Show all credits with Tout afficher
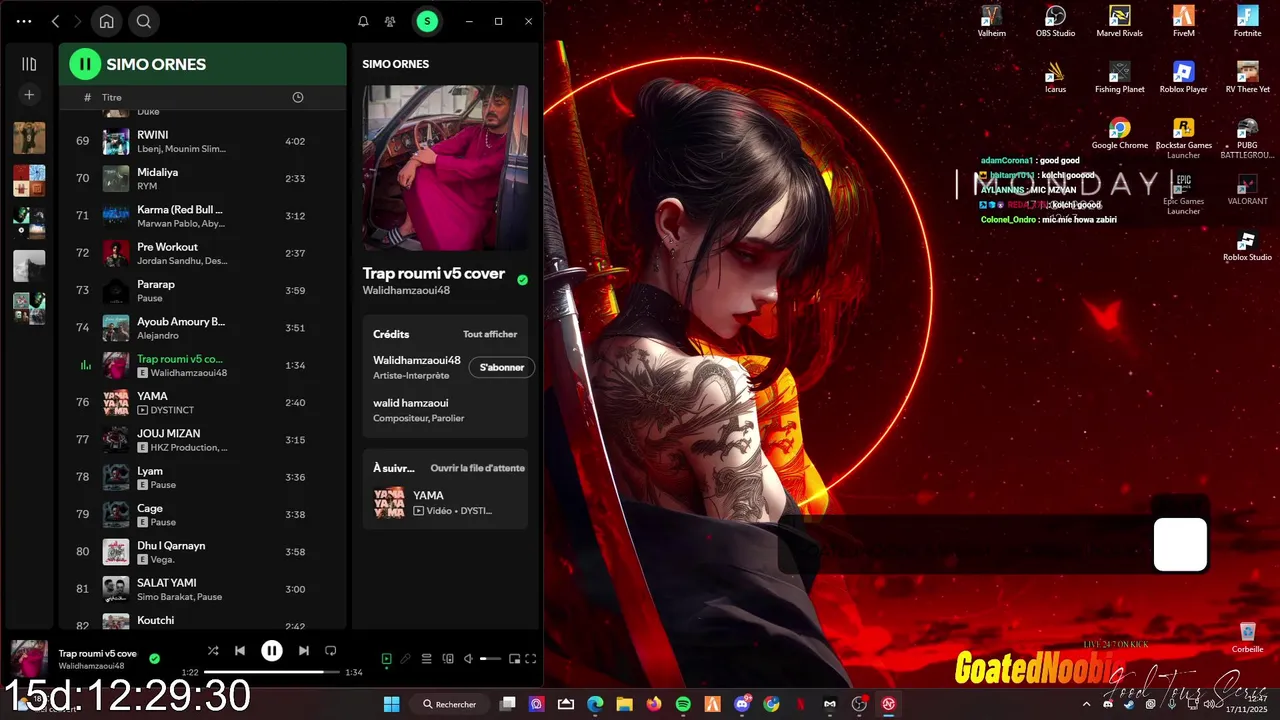The height and width of the screenshot is (720, 1280). [x=490, y=334]
